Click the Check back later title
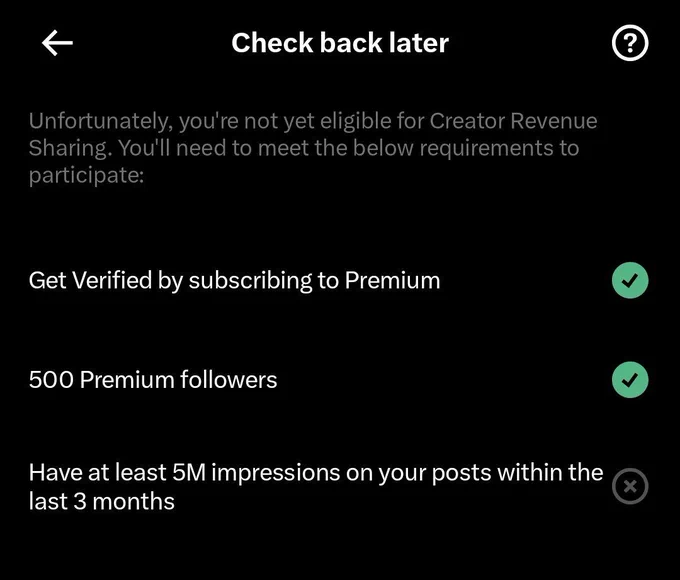 point(340,43)
